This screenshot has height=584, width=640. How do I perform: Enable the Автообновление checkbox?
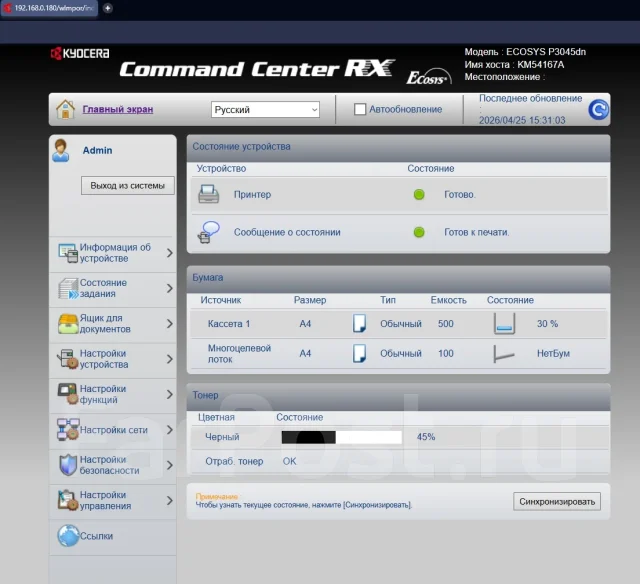(x=360, y=109)
